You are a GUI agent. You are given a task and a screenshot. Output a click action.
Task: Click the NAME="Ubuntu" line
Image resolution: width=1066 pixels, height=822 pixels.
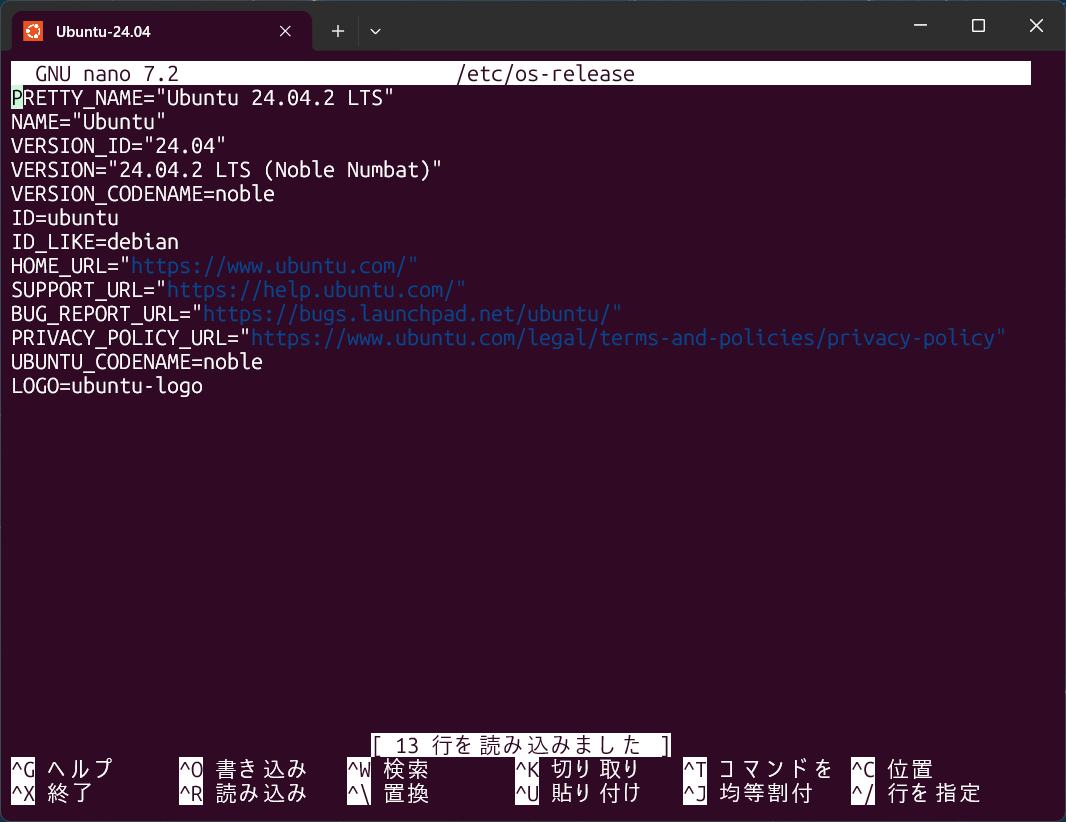point(88,122)
